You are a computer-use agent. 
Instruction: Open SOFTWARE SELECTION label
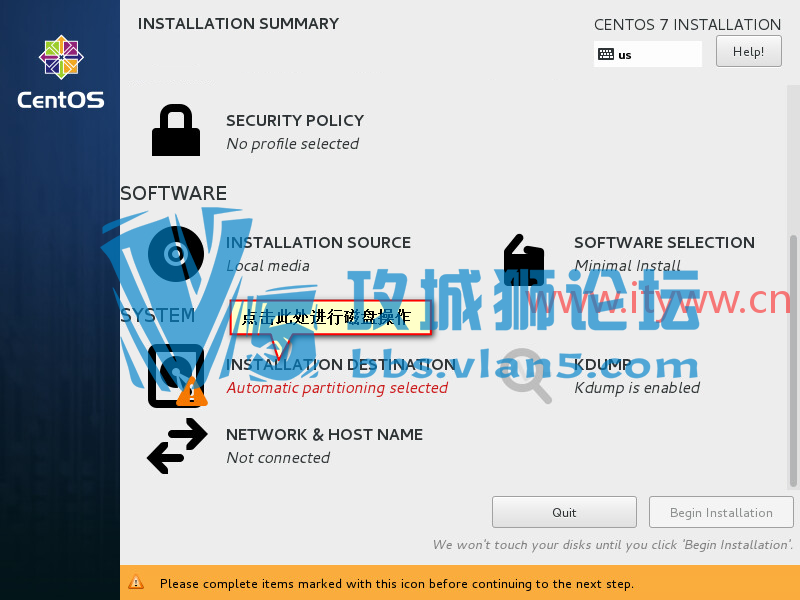pyautogui.click(x=664, y=242)
